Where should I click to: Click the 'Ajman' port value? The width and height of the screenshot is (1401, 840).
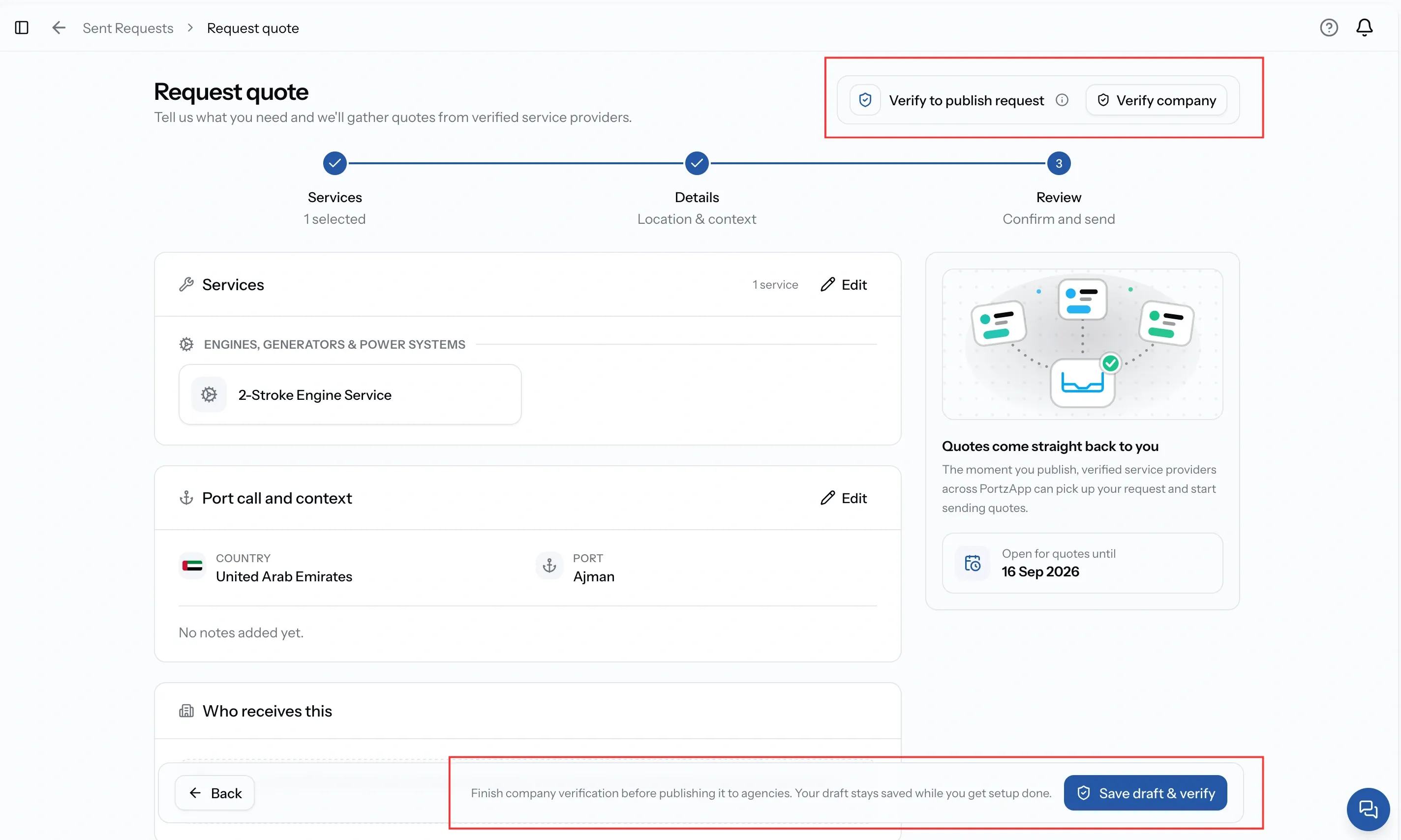coord(593,576)
